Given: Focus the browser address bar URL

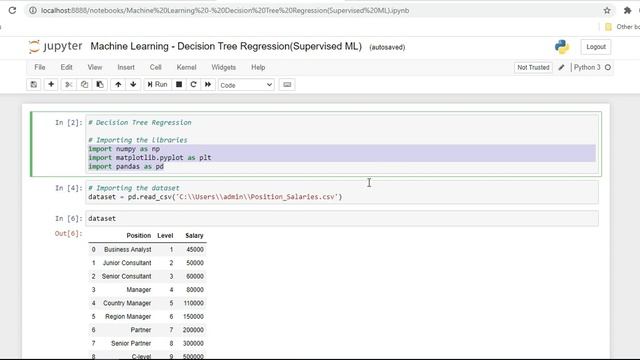Looking at the screenshot, I should 225,11.
